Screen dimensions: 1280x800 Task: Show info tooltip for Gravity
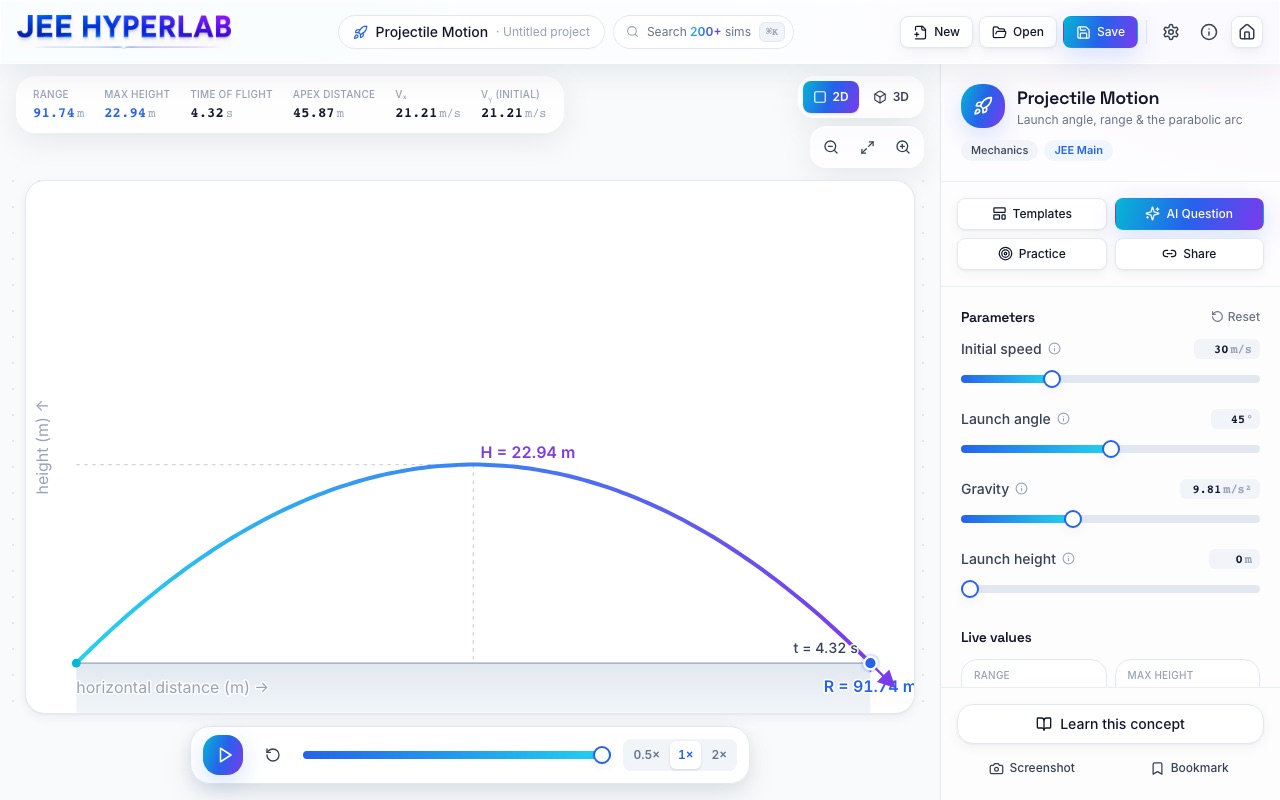(x=1021, y=489)
